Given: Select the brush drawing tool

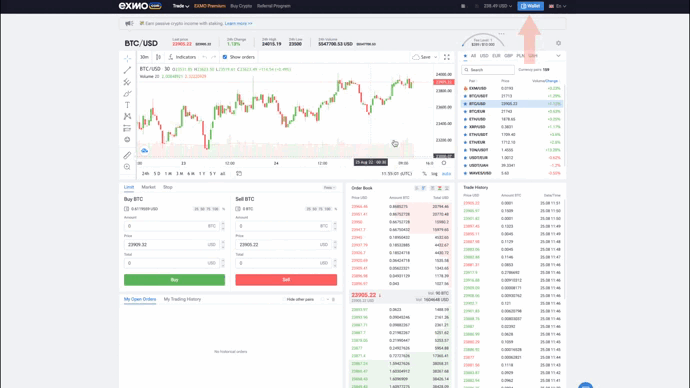Looking at the screenshot, I should (x=127, y=94).
